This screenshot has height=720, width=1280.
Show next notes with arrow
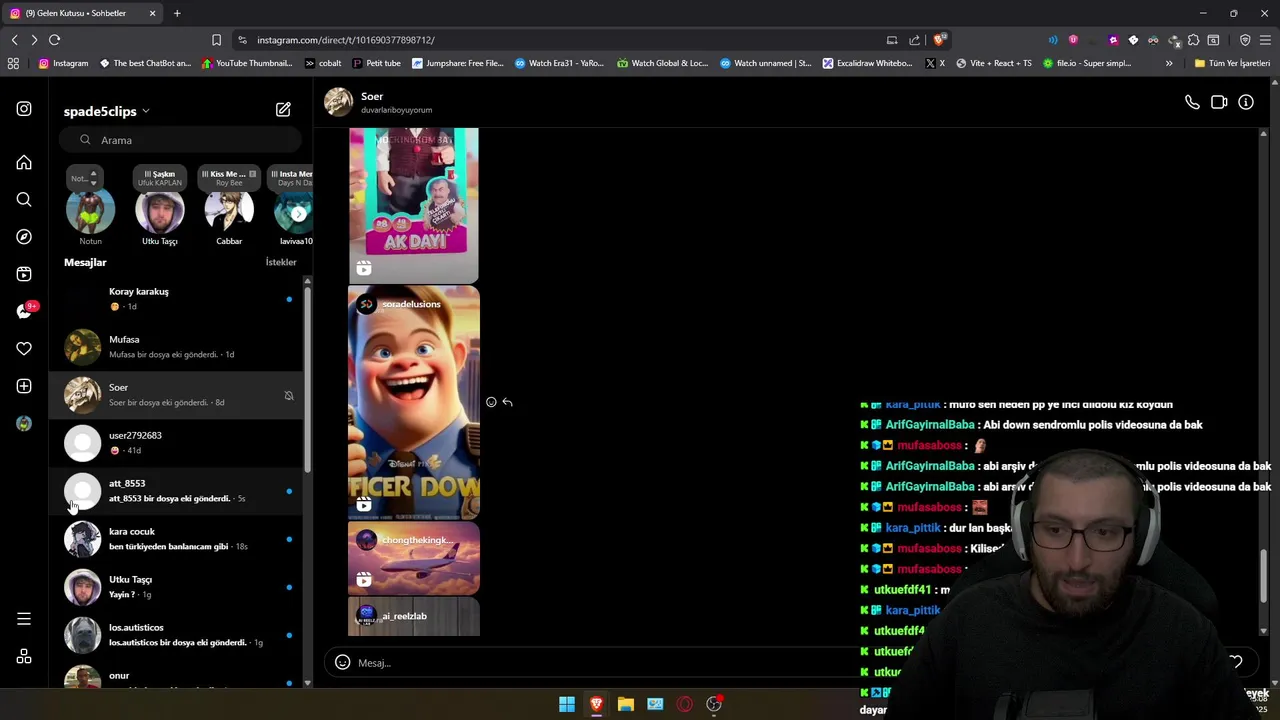298,213
